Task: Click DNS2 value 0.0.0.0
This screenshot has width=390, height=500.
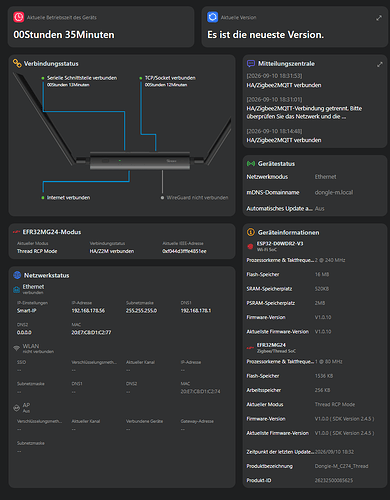Action: pyautogui.click(x=24, y=332)
